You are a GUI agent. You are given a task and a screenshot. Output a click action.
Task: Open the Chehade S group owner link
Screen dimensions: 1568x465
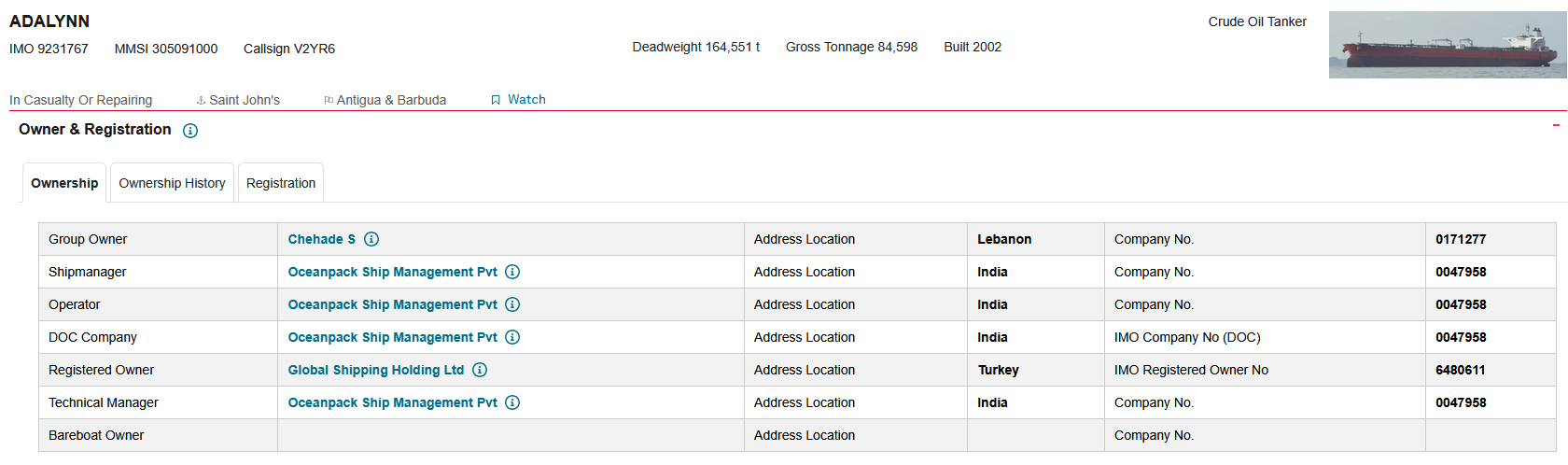coord(322,239)
